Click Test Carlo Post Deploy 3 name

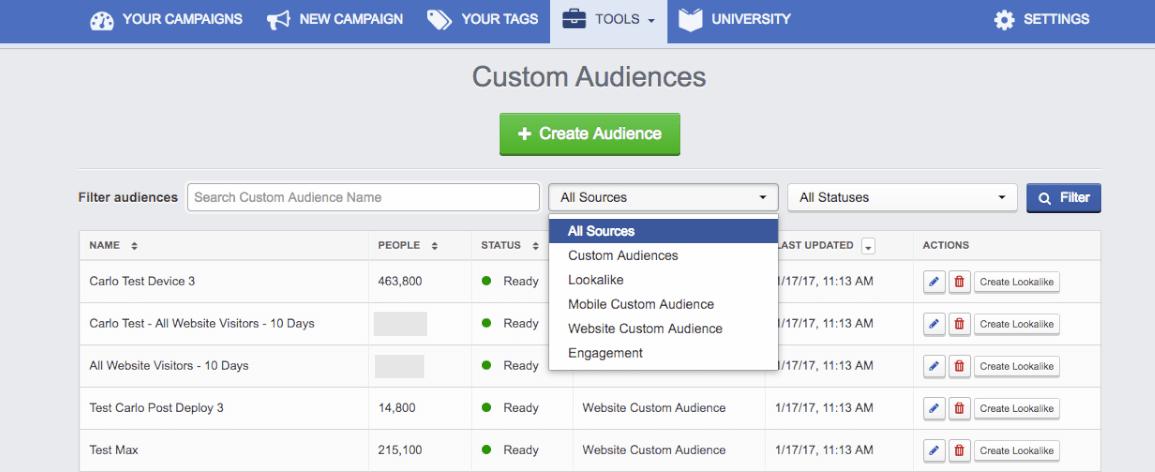[156, 408]
